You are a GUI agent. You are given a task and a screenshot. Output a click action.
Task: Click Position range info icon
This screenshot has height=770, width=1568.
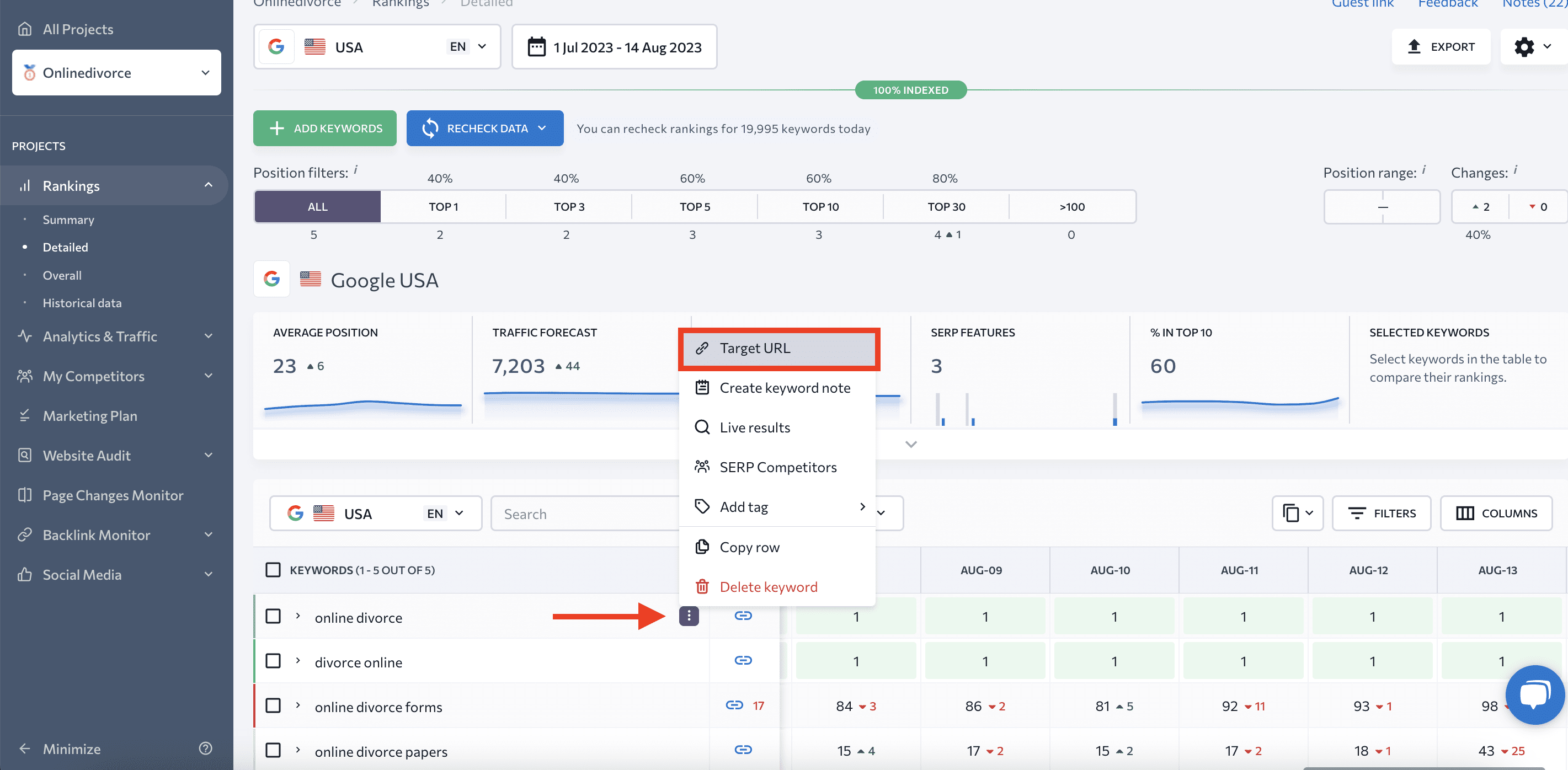click(x=1424, y=170)
